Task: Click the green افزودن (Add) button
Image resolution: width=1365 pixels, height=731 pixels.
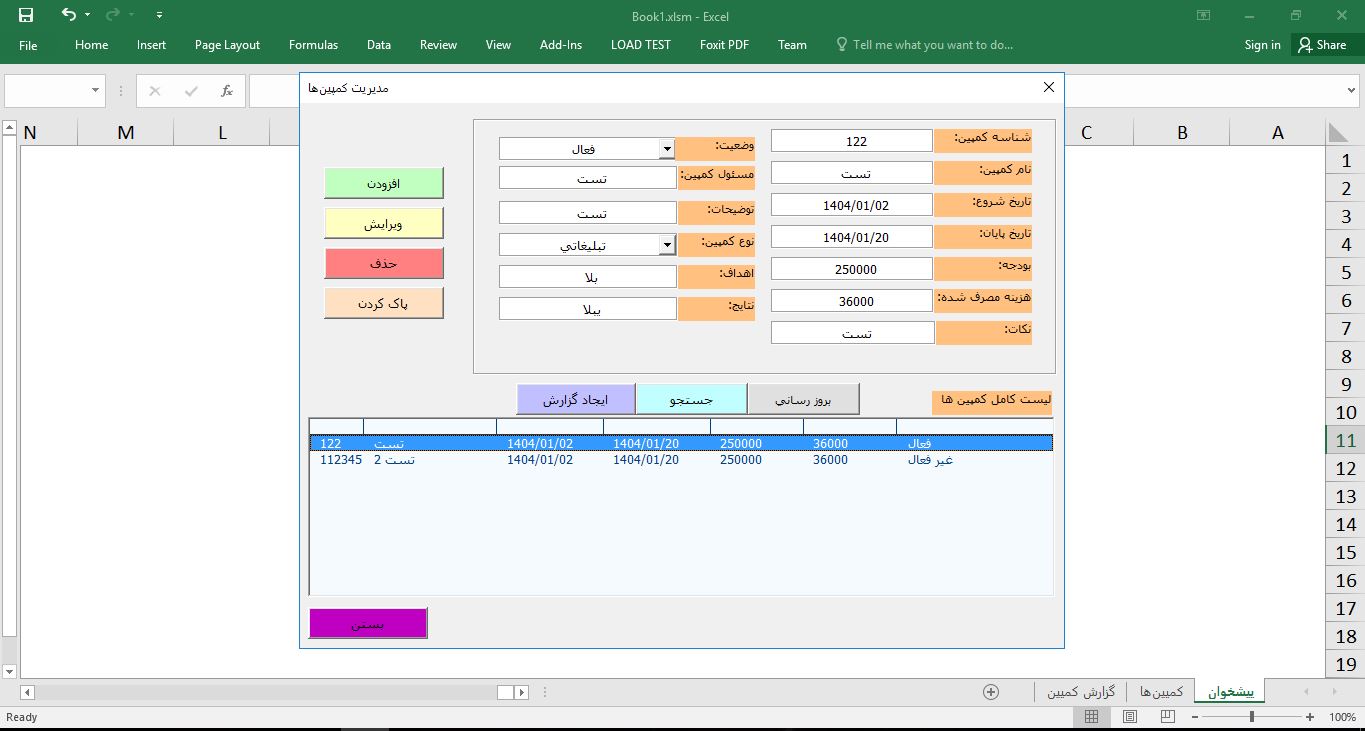Action: 384,183
